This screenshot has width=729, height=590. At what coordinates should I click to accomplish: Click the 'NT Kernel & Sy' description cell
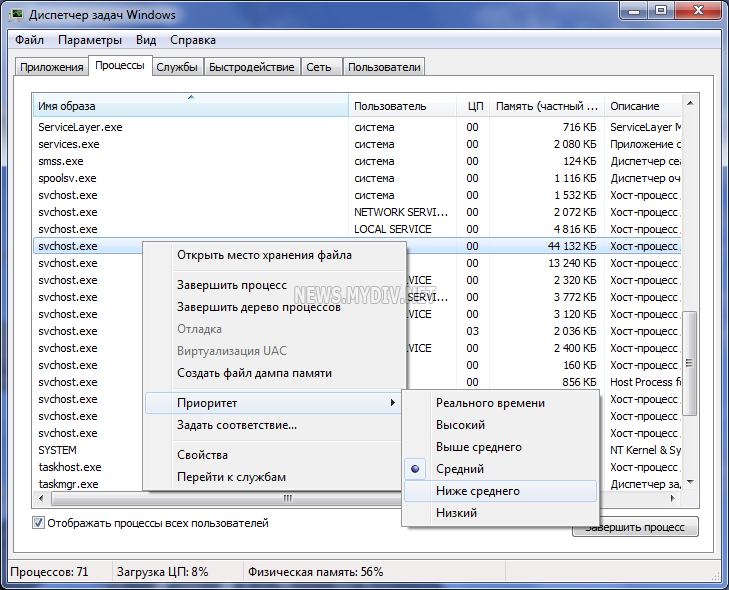coord(645,450)
